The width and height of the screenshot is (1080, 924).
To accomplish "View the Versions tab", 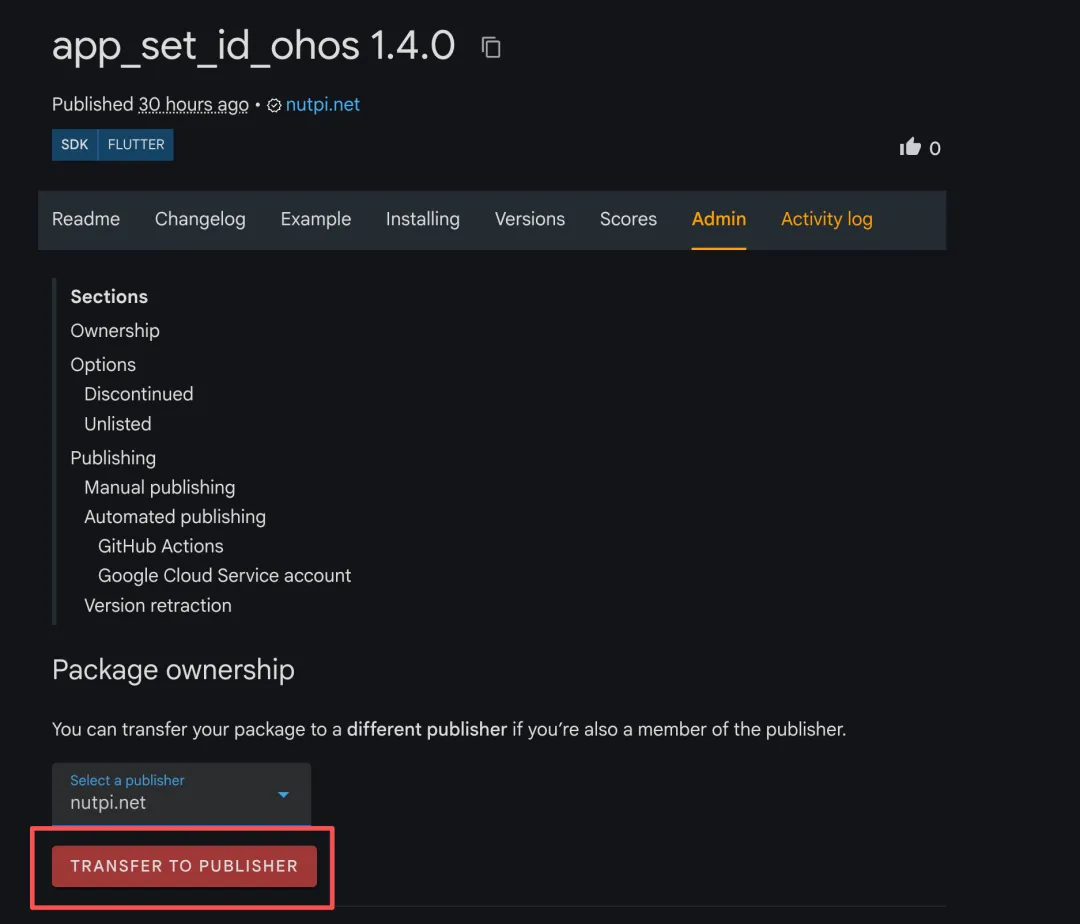I will click(x=530, y=219).
